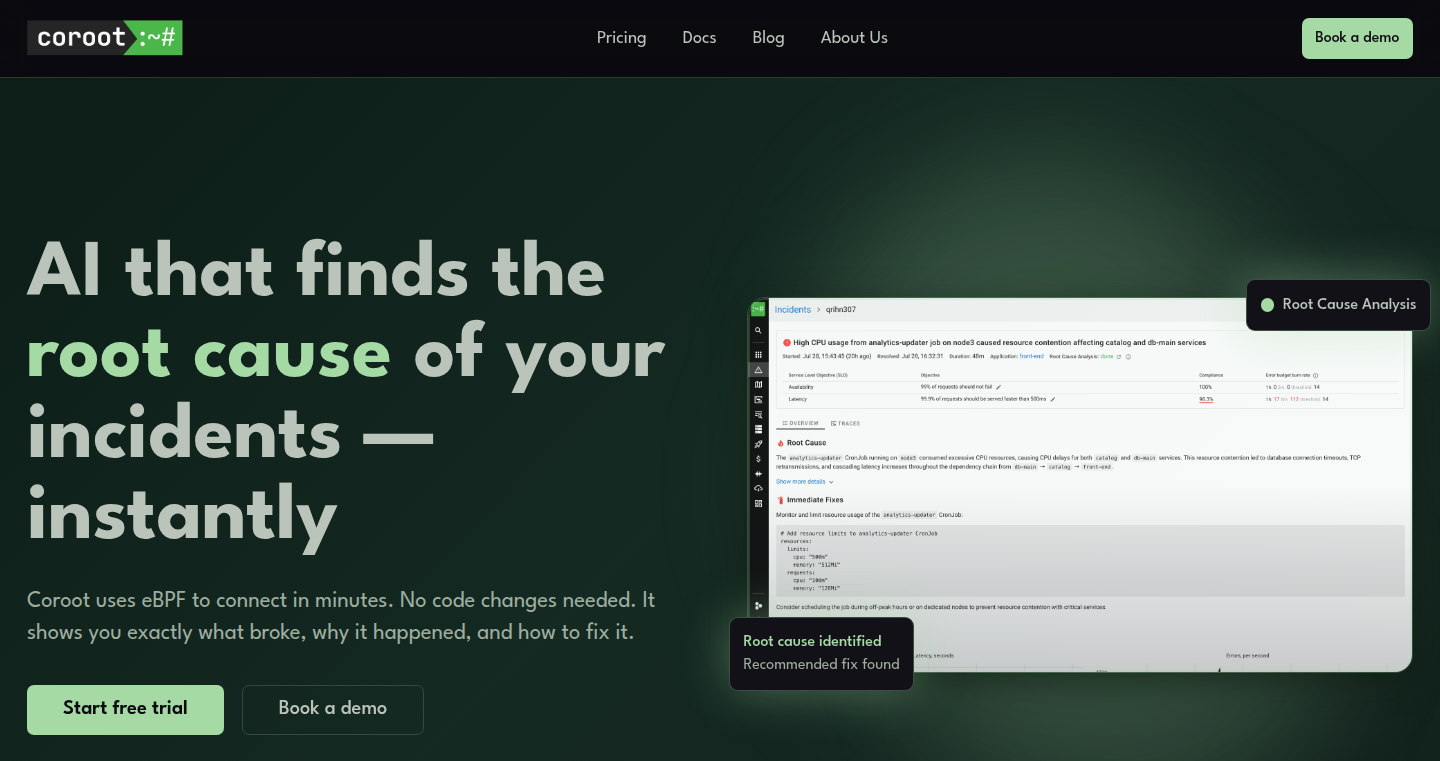The image size is (1440, 761).
Task: Click the Latency SLO row label
Action: (798, 399)
